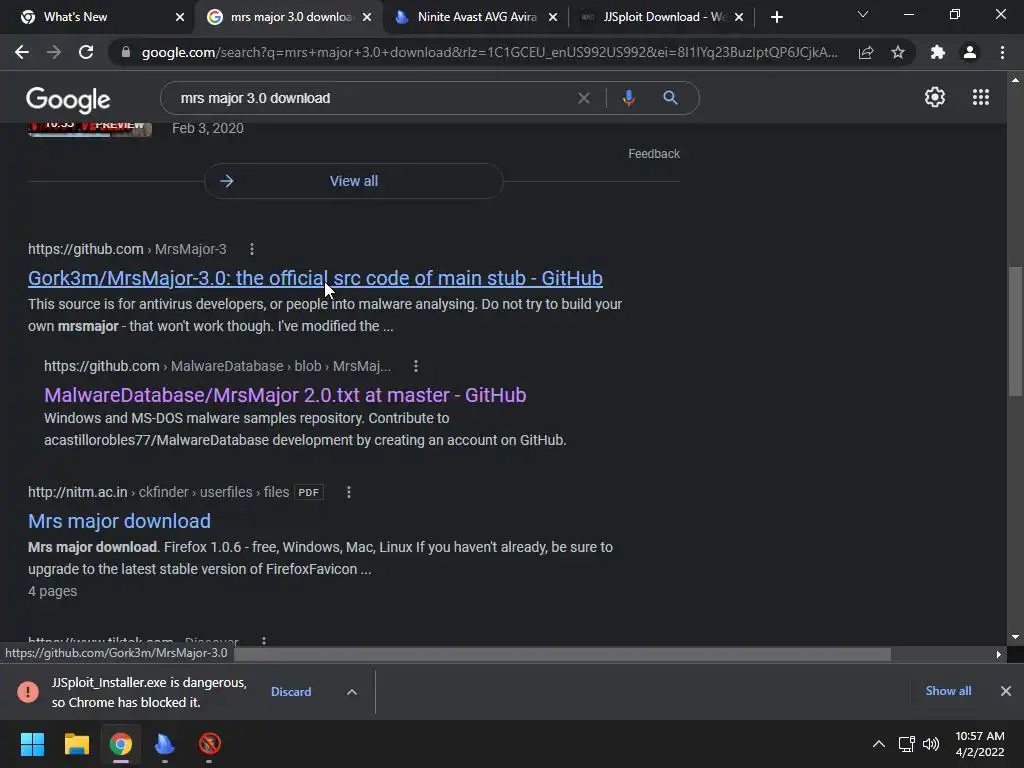The image size is (1024, 768).
Task: Open network status in system tray
Action: (x=906, y=744)
